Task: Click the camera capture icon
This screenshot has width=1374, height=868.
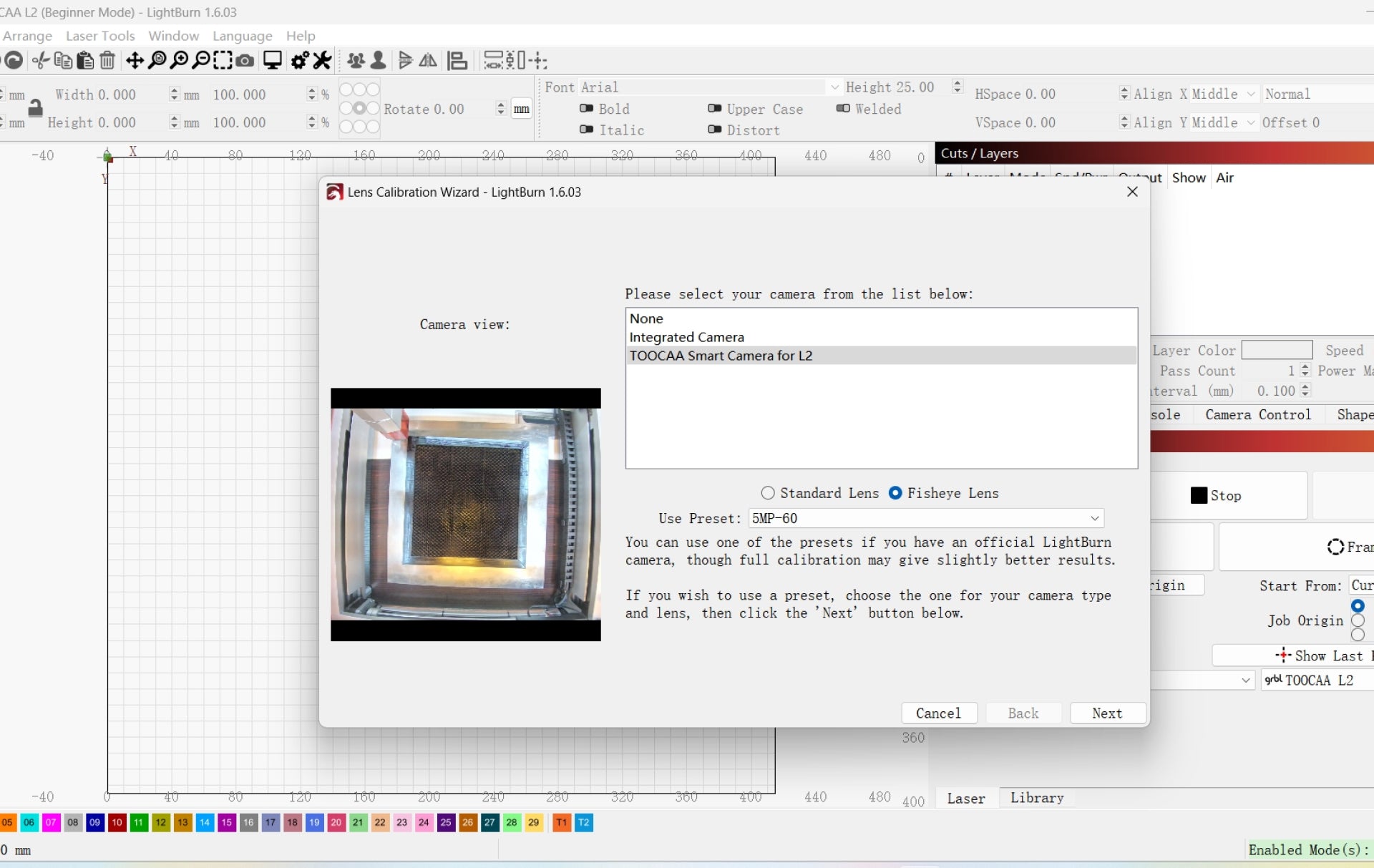Action: click(245, 61)
